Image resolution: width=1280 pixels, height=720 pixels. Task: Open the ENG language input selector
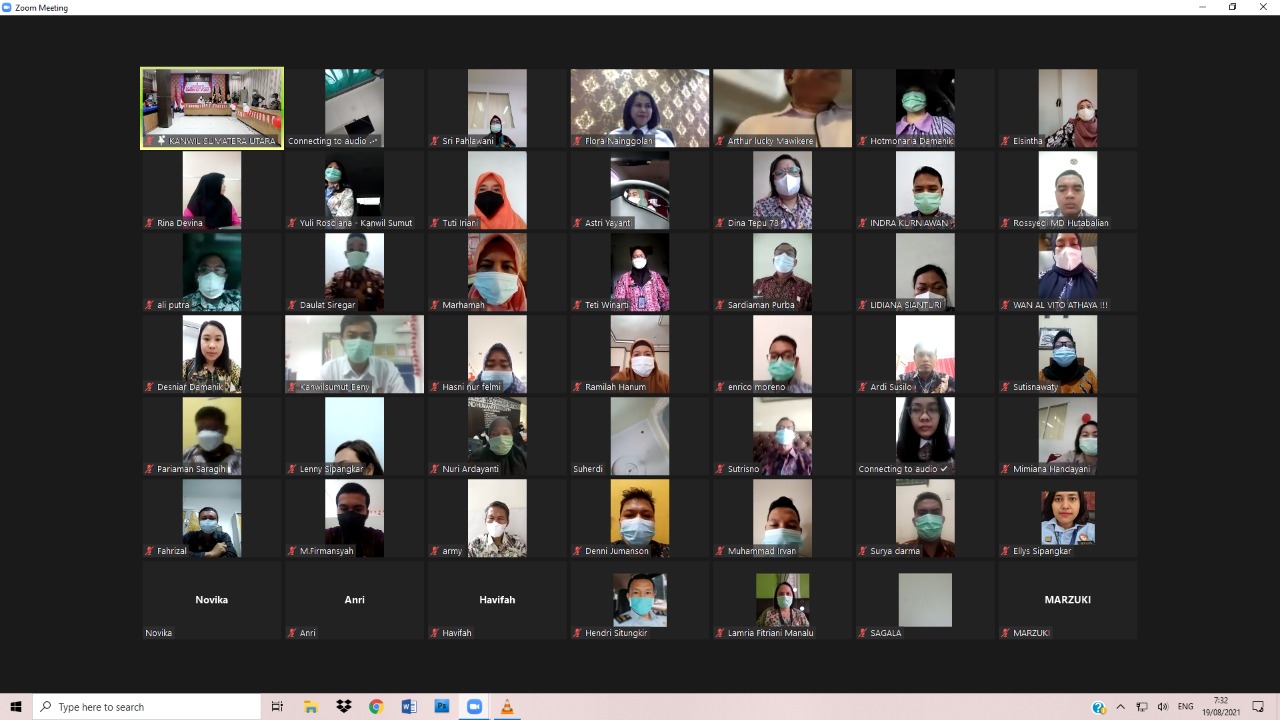[1186, 707]
